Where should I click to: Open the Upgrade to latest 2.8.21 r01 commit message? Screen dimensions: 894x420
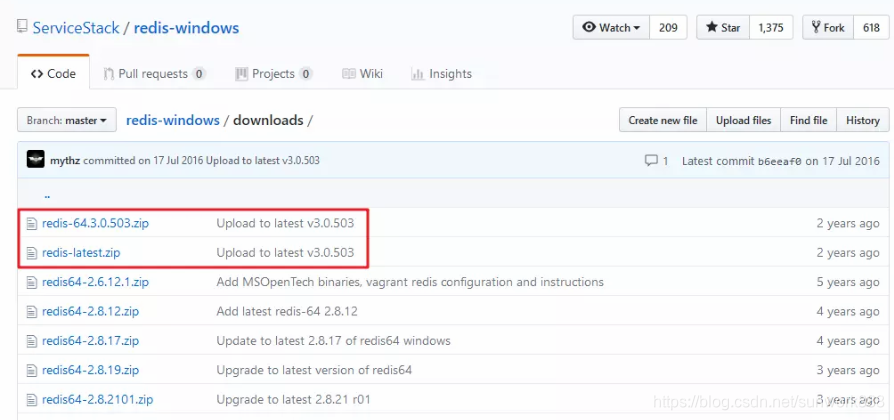click(293, 400)
